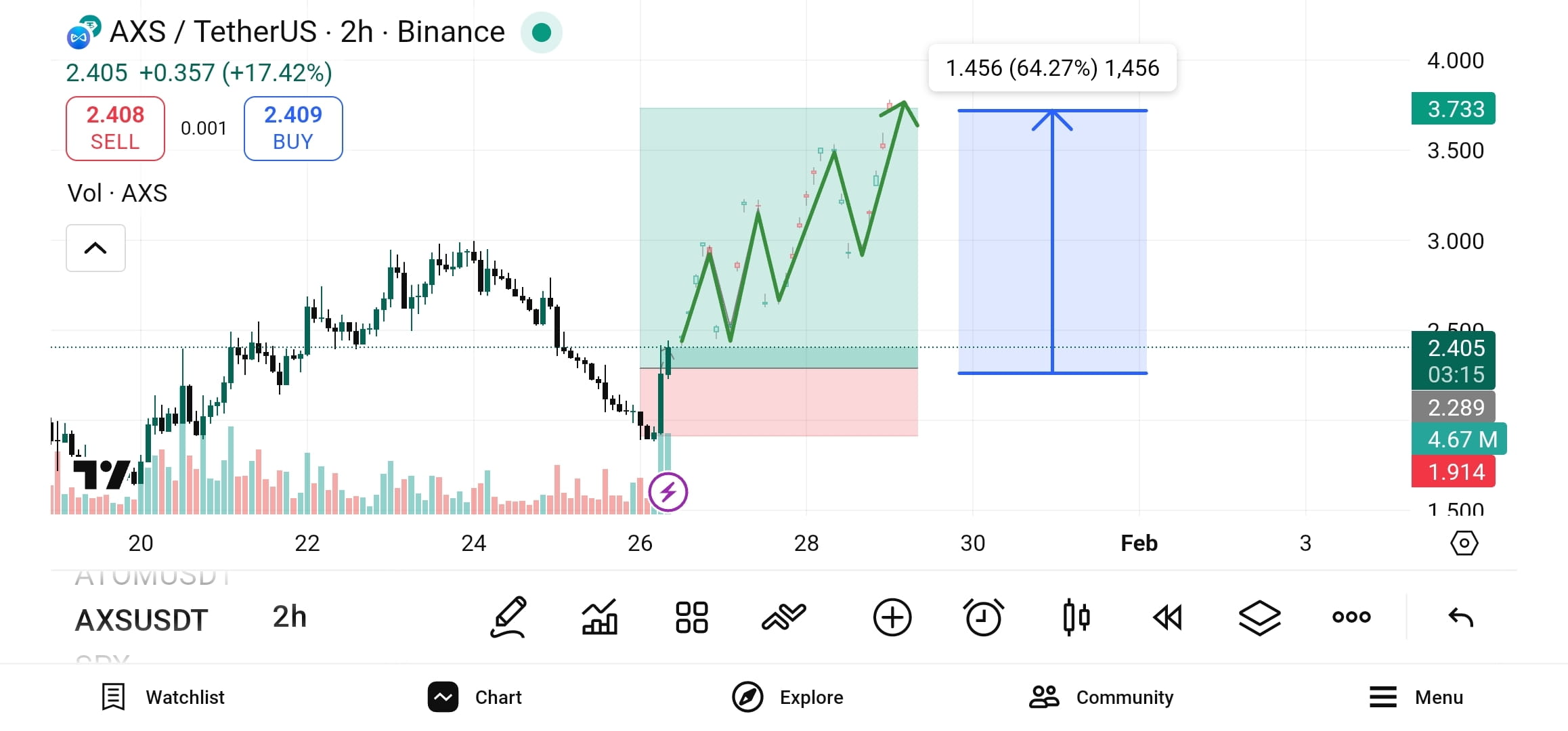The image size is (1568, 731).
Task: Create a new alert with the clock icon
Action: point(984,617)
